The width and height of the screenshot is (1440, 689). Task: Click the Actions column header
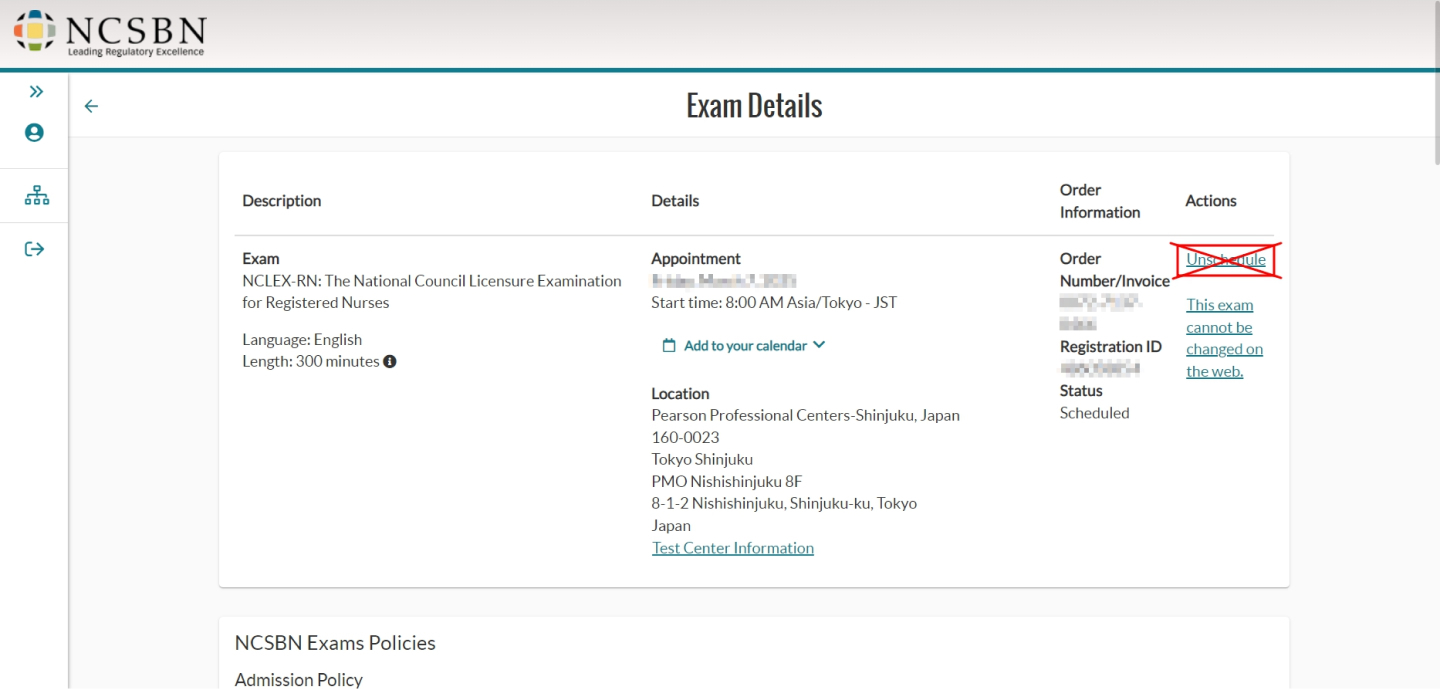pos(1211,201)
